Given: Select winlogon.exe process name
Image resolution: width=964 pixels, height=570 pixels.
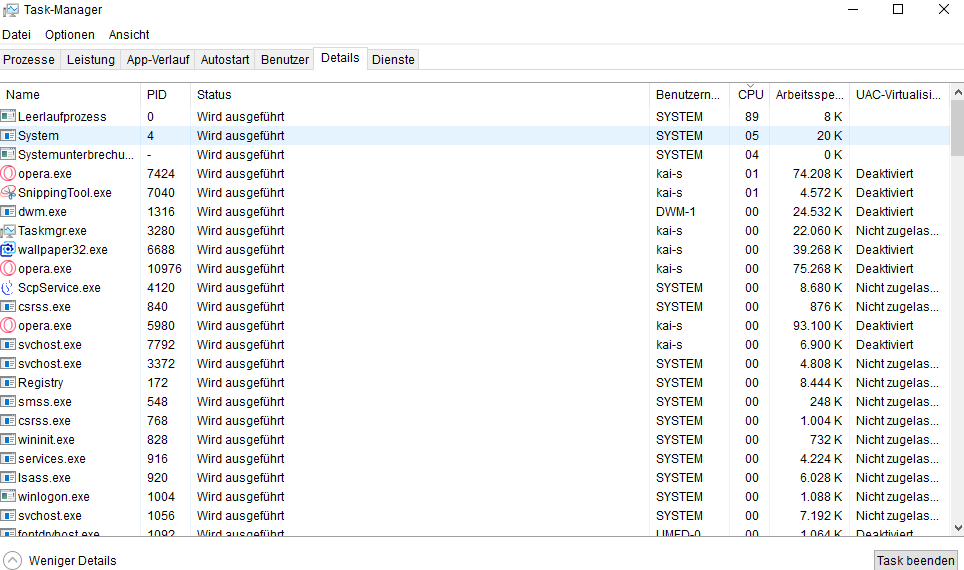Looking at the screenshot, I should (x=53, y=497).
